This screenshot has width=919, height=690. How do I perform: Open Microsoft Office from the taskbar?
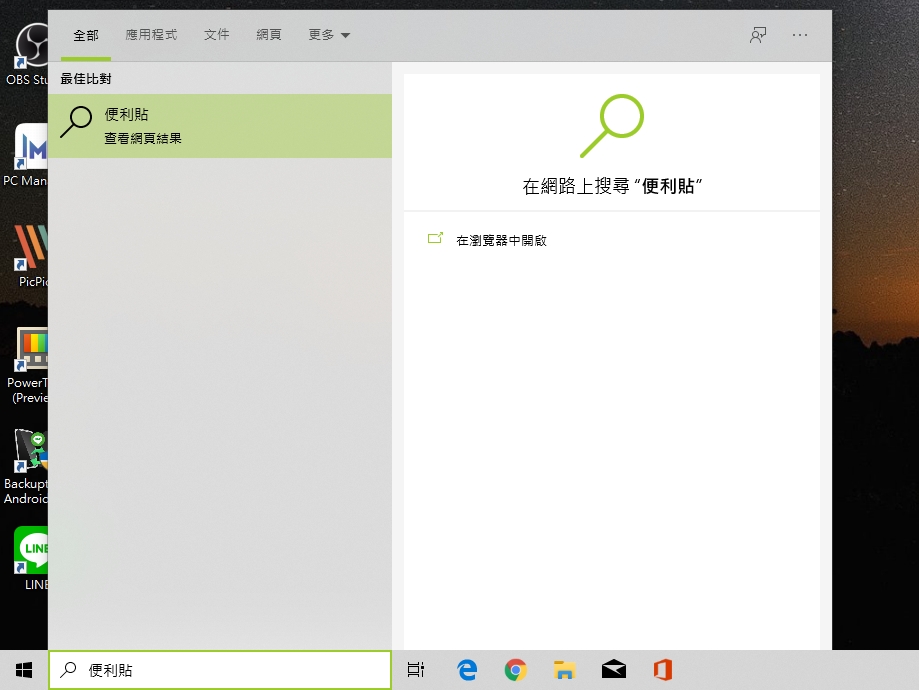click(x=662, y=670)
